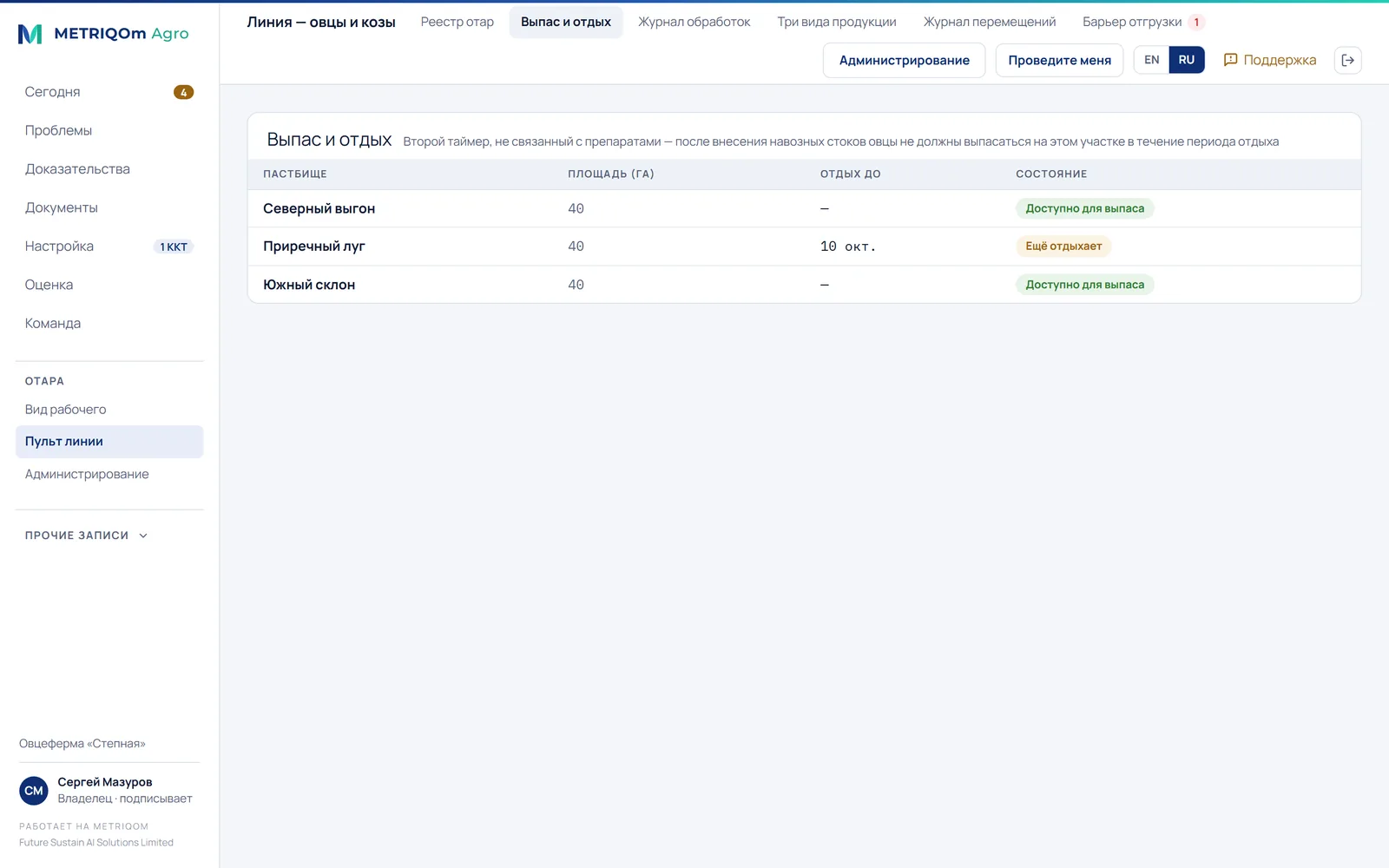The width and height of the screenshot is (1389, 868).
Task: Click Овцеферма «Степная» farm name
Action: pos(82,744)
